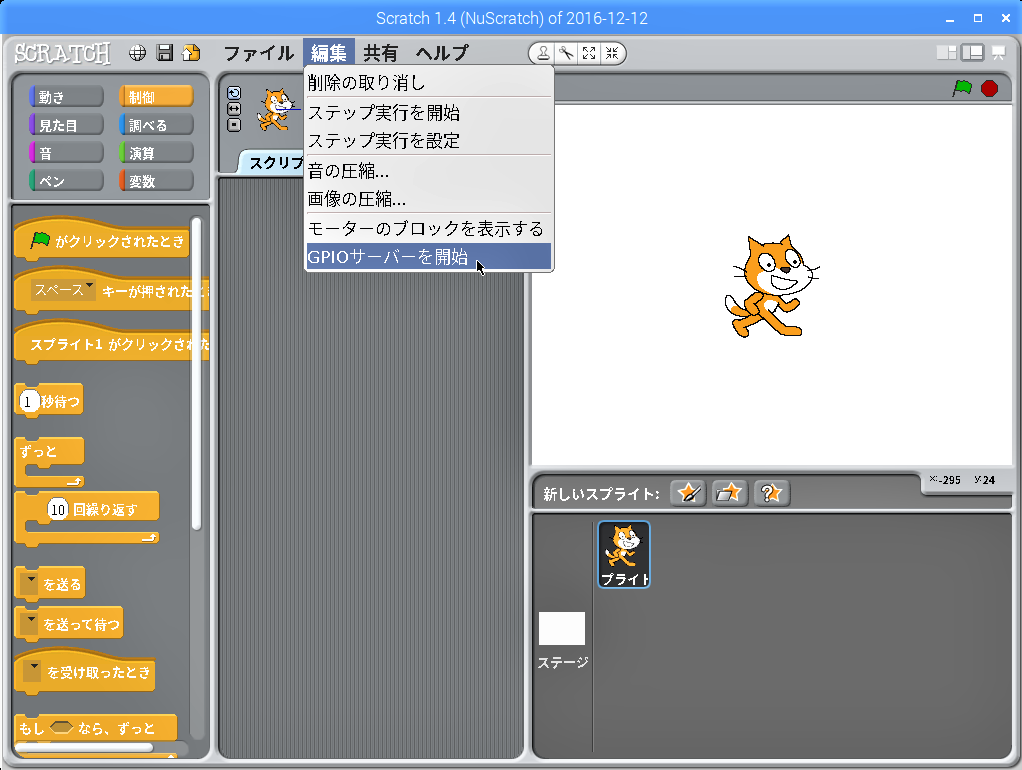Set rotation style to no rotation
1022x770 pixels.
234,125
